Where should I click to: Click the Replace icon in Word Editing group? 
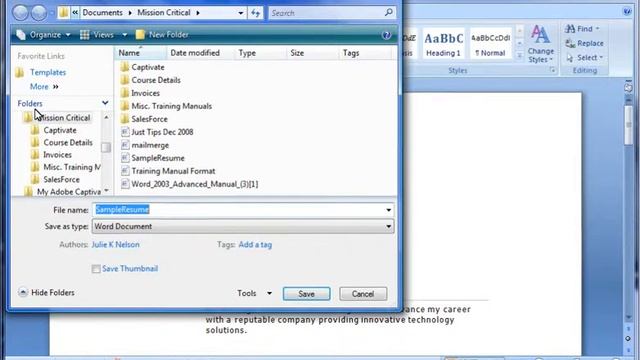[x=570, y=43]
